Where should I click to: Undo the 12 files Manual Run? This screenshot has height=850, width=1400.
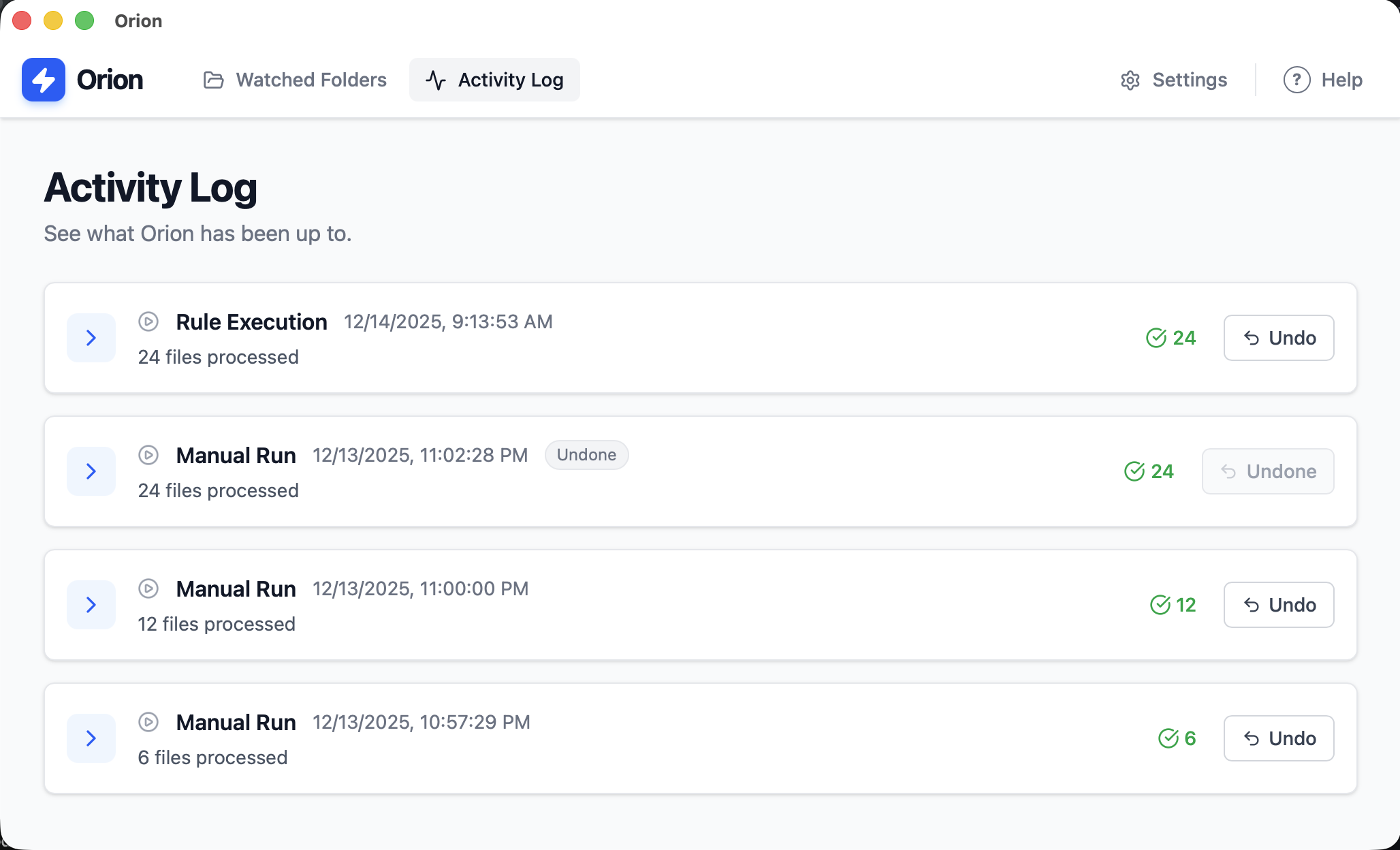1278,605
